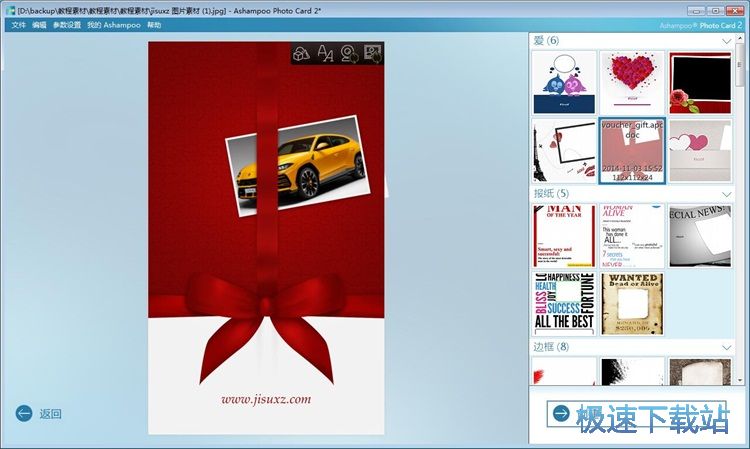Select the Eiffel Tower love template

(x=564, y=151)
